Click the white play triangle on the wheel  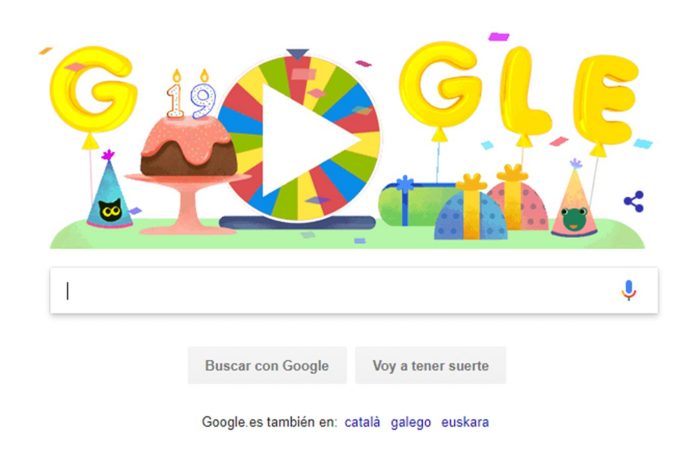(x=306, y=140)
